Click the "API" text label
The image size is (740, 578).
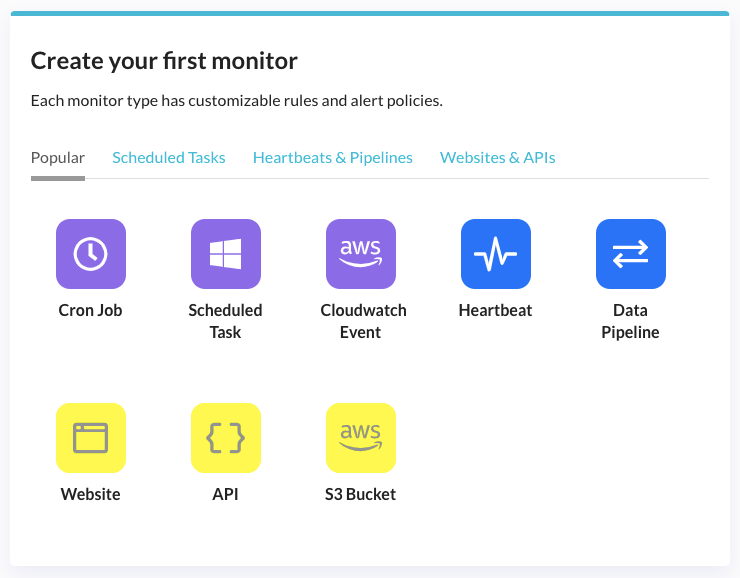[225, 495]
